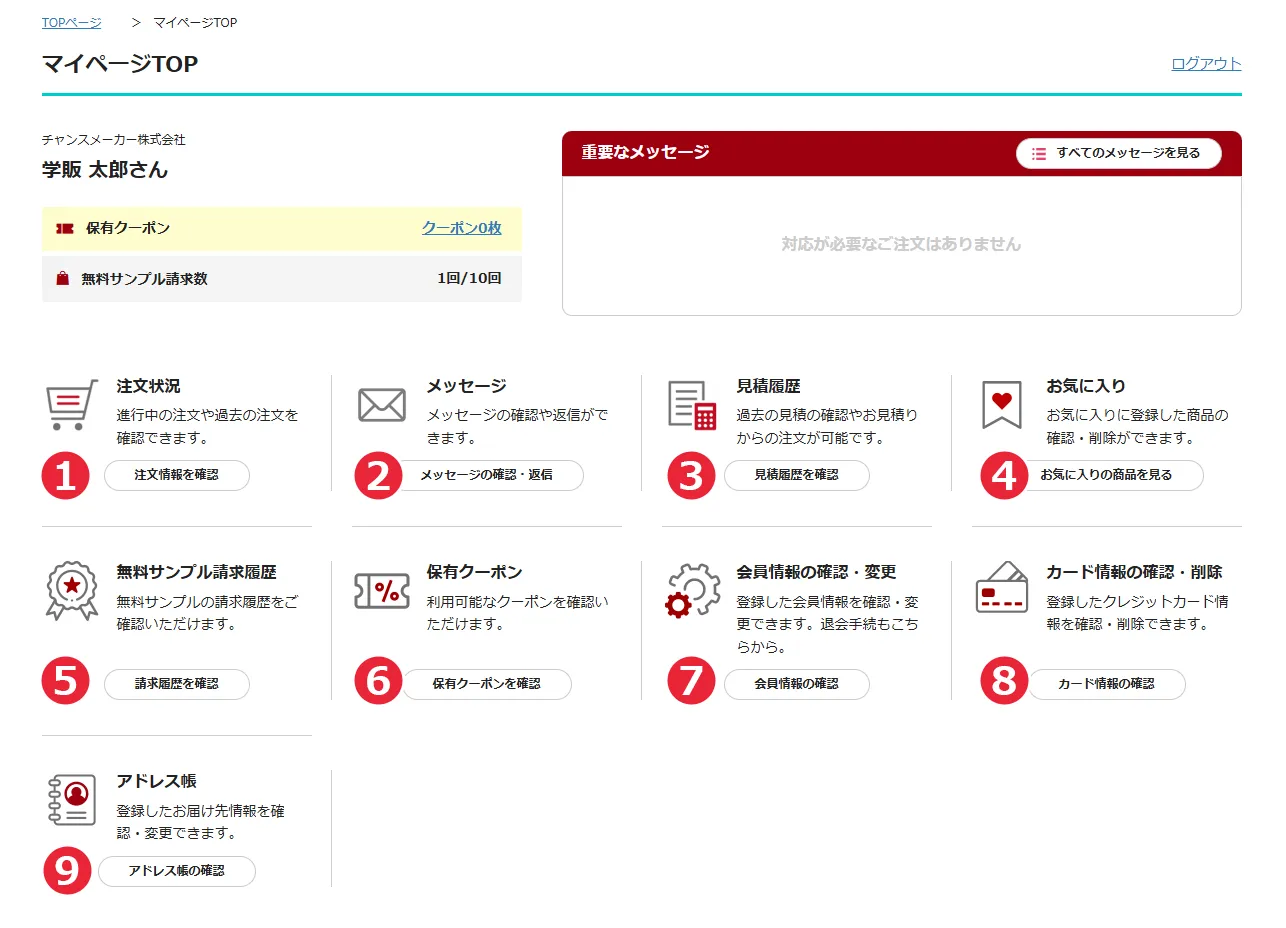Image resolution: width=1286 pixels, height=928 pixels.
Task: Click メッセージの確認・返信
Action: [x=488, y=476]
